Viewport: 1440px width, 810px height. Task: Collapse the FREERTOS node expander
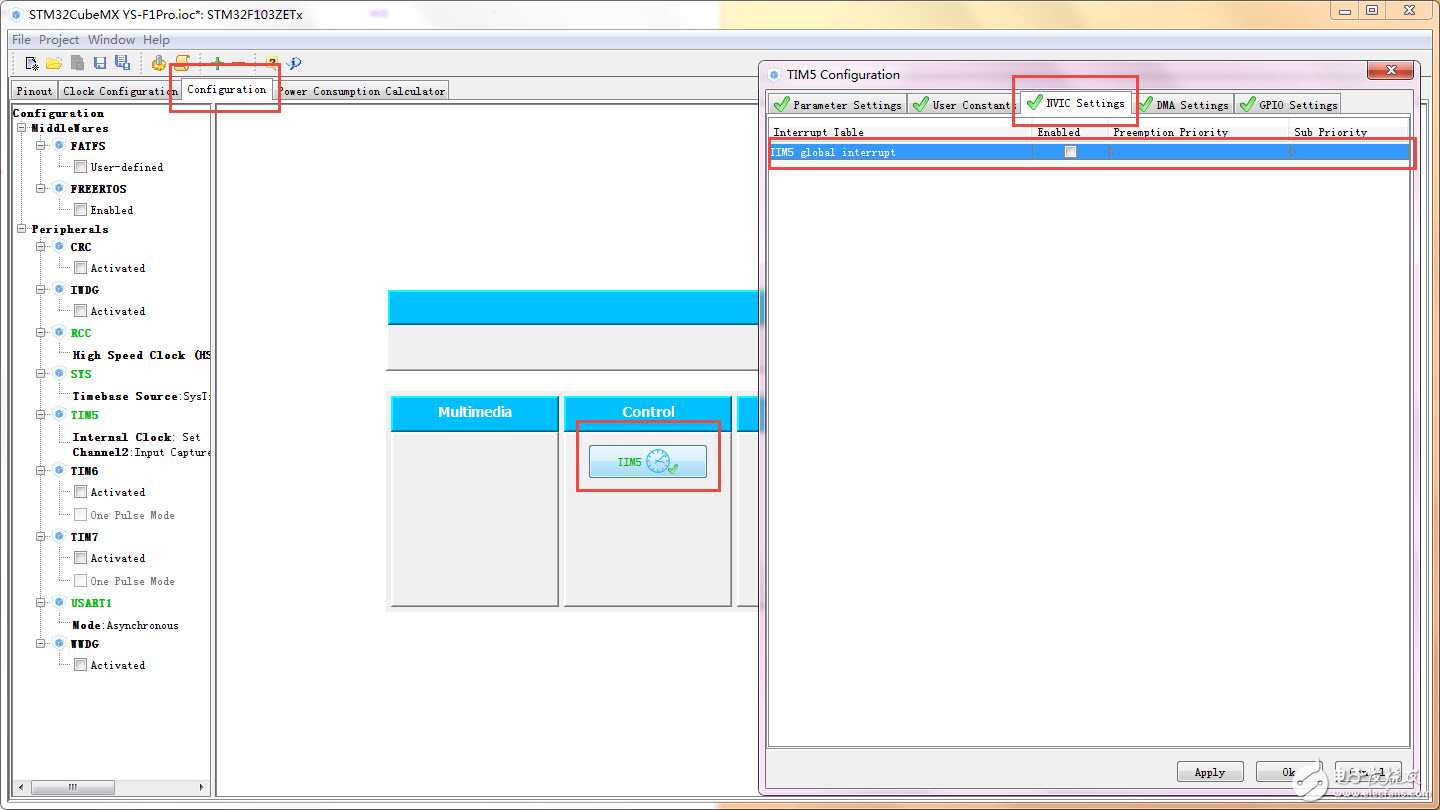[42, 188]
